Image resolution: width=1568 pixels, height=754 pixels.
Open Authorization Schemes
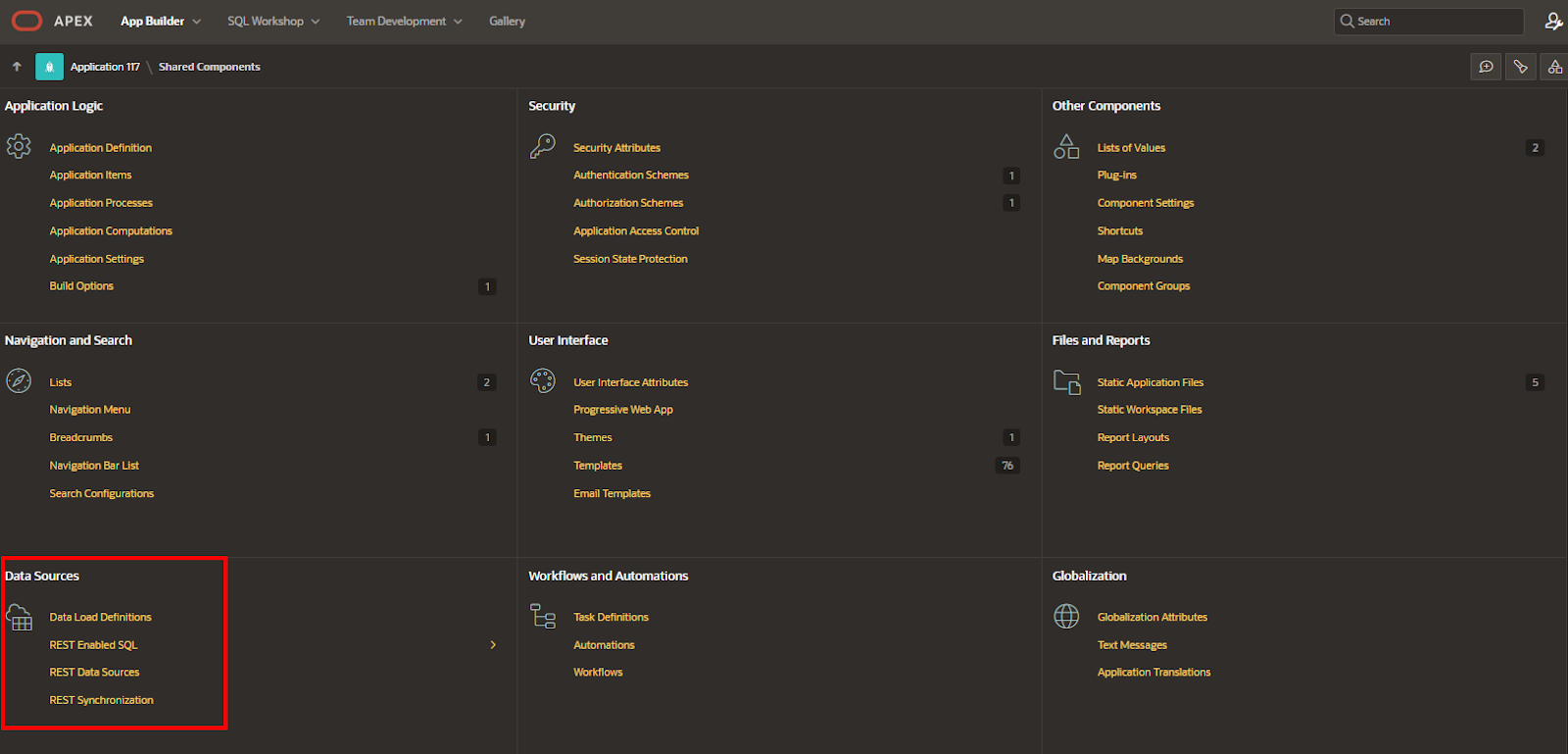628,203
